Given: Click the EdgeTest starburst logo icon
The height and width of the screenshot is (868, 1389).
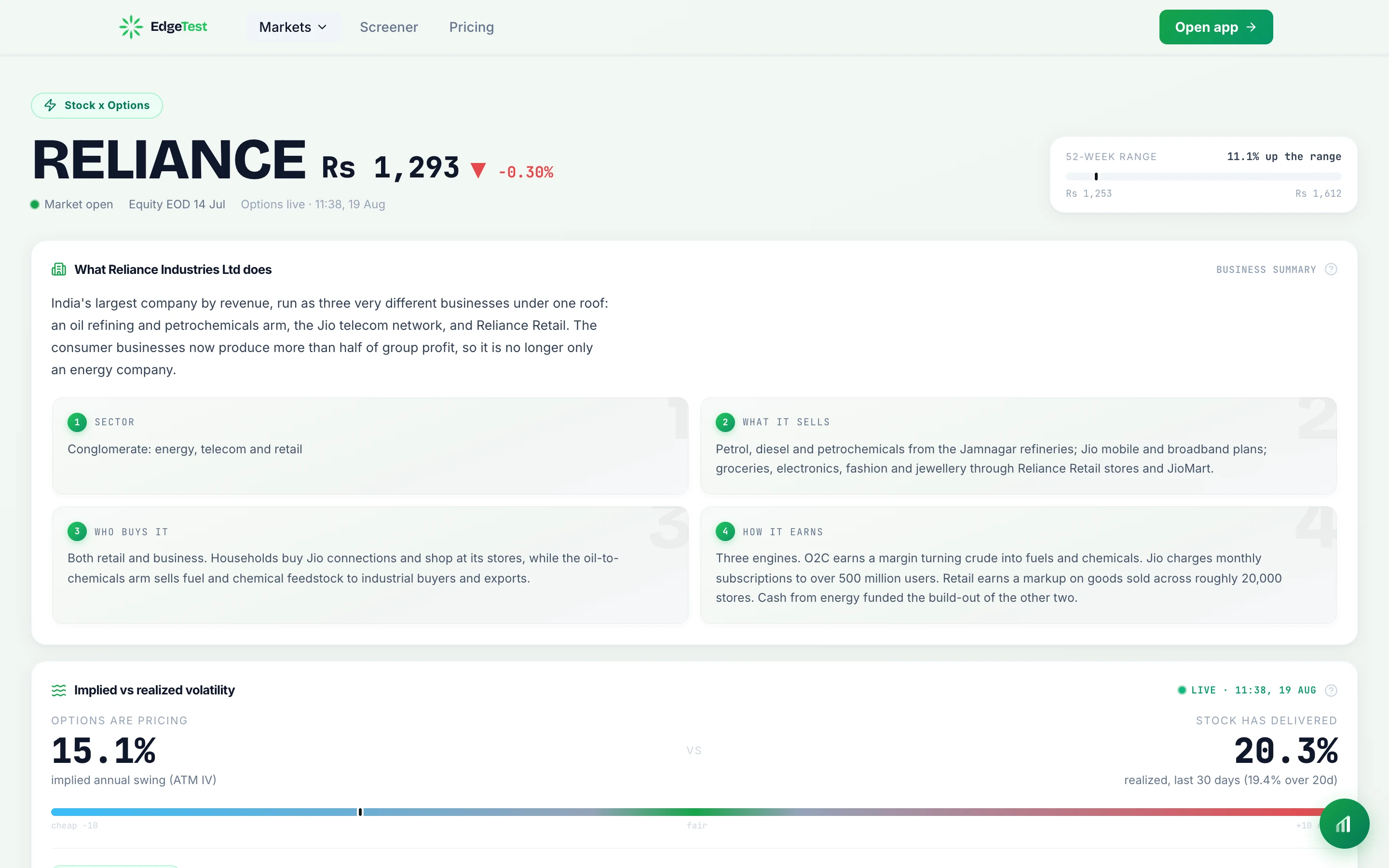Looking at the screenshot, I should pos(131,27).
